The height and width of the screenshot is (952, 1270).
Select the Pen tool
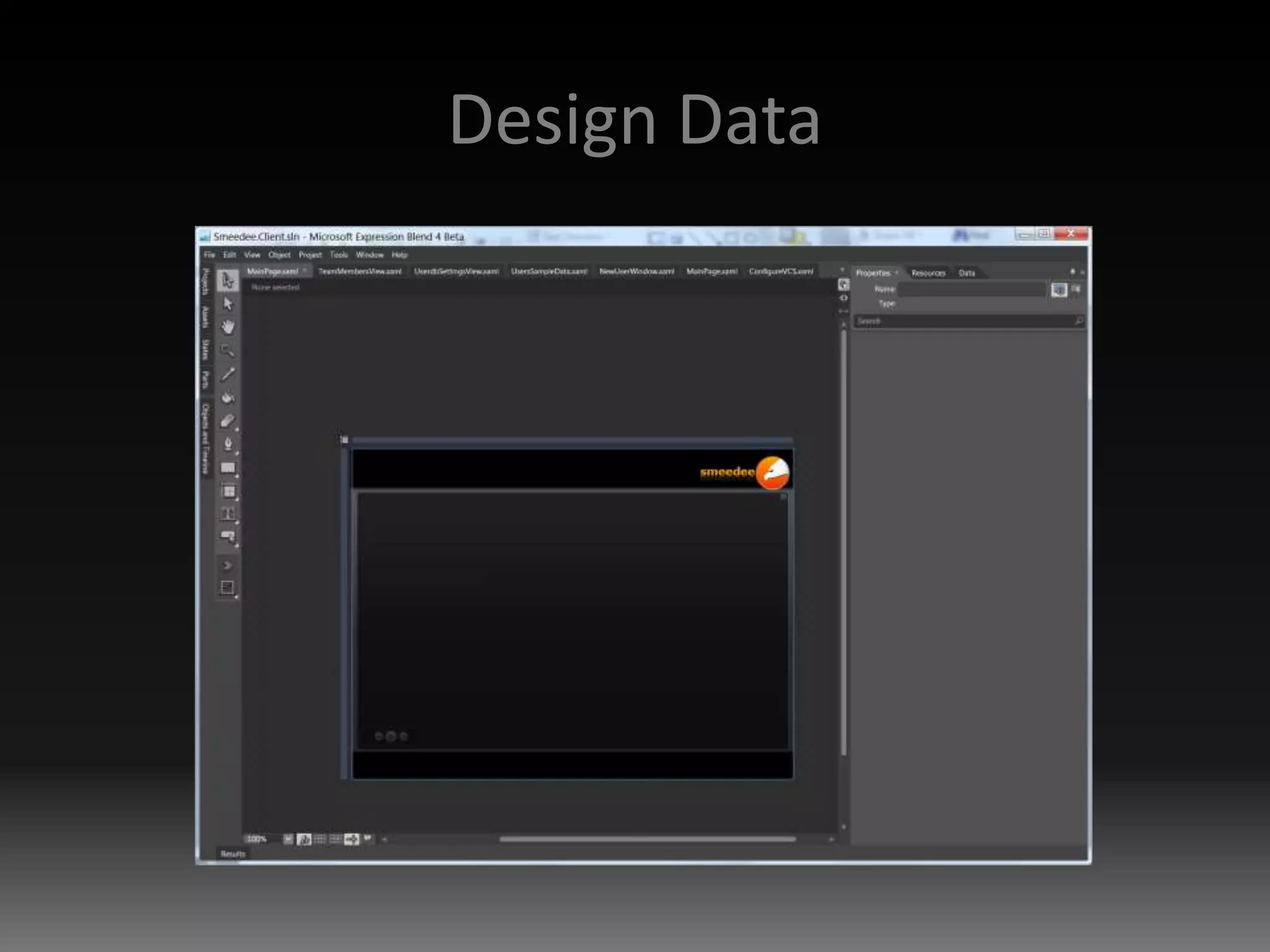pyautogui.click(x=228, y=444)
